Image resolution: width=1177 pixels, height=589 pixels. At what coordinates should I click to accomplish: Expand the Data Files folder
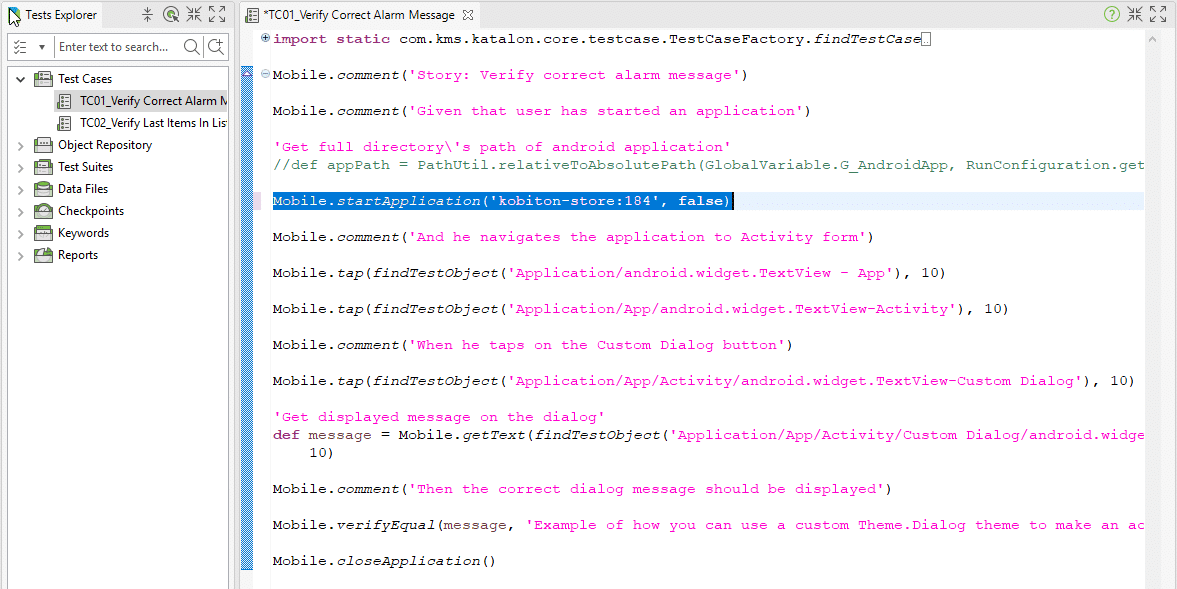(20, 189)
